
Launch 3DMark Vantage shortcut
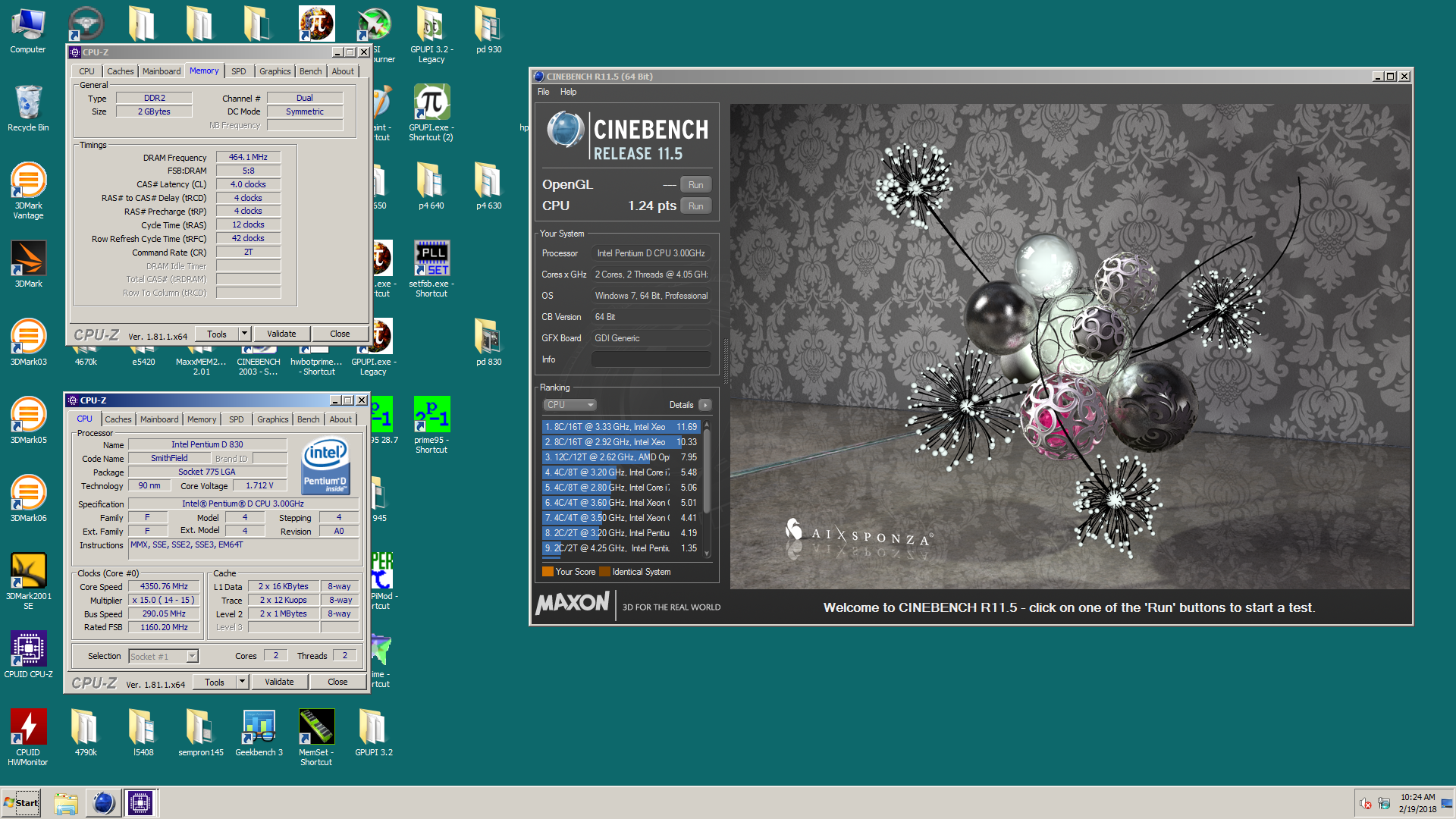click(28, 190)
